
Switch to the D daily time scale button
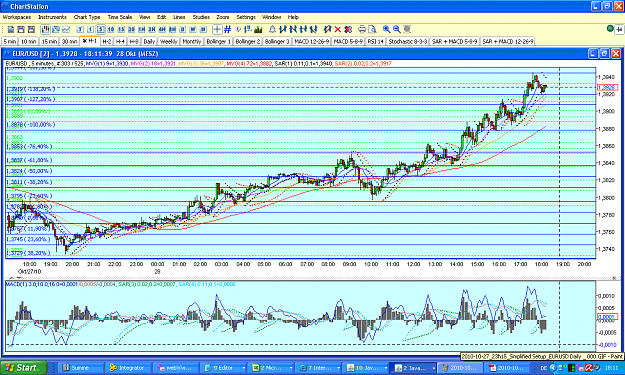(183, 29)
